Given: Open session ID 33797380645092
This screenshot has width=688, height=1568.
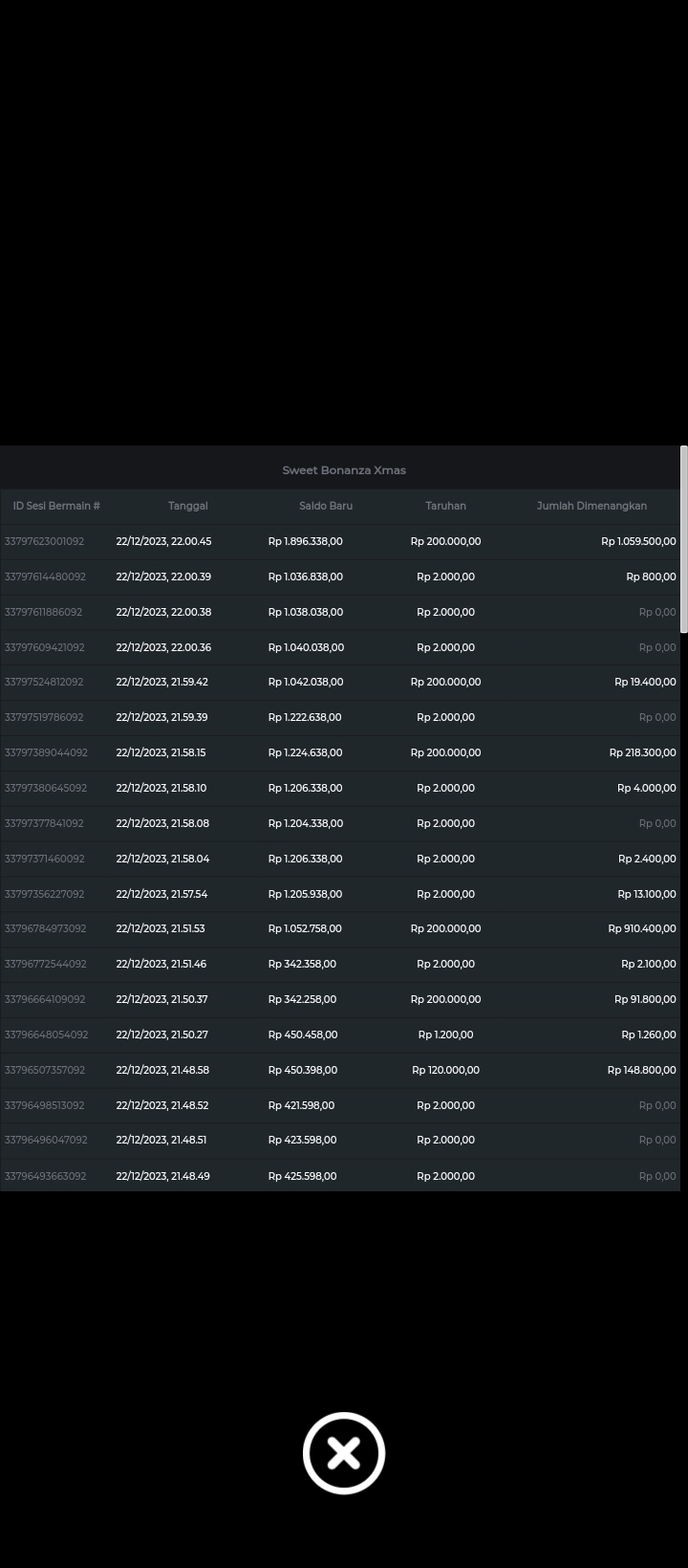Looking at the screenshot, I should pyautogui.click(x=45, y=788).
